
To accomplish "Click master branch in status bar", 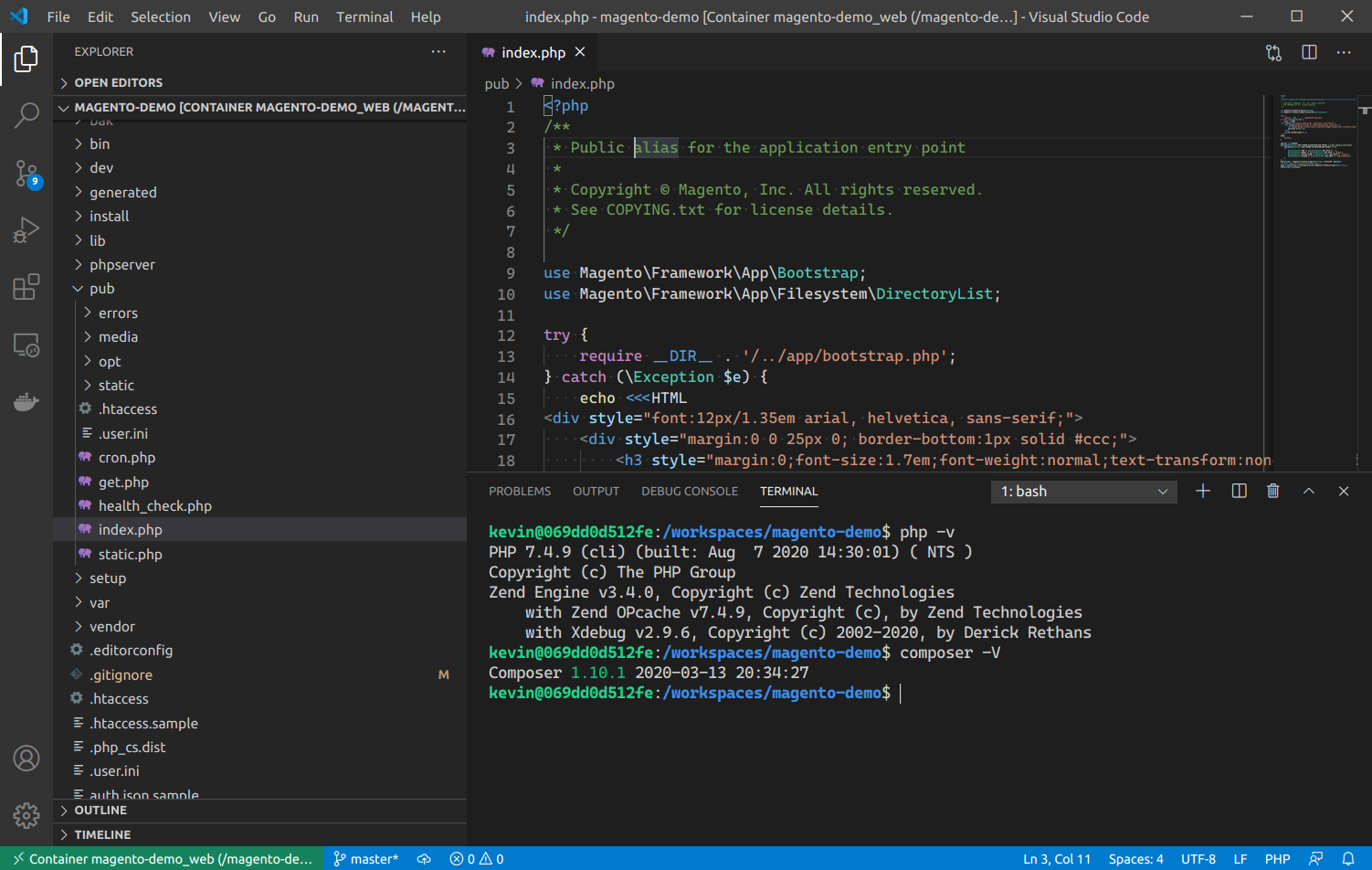I will coord(366,859).
